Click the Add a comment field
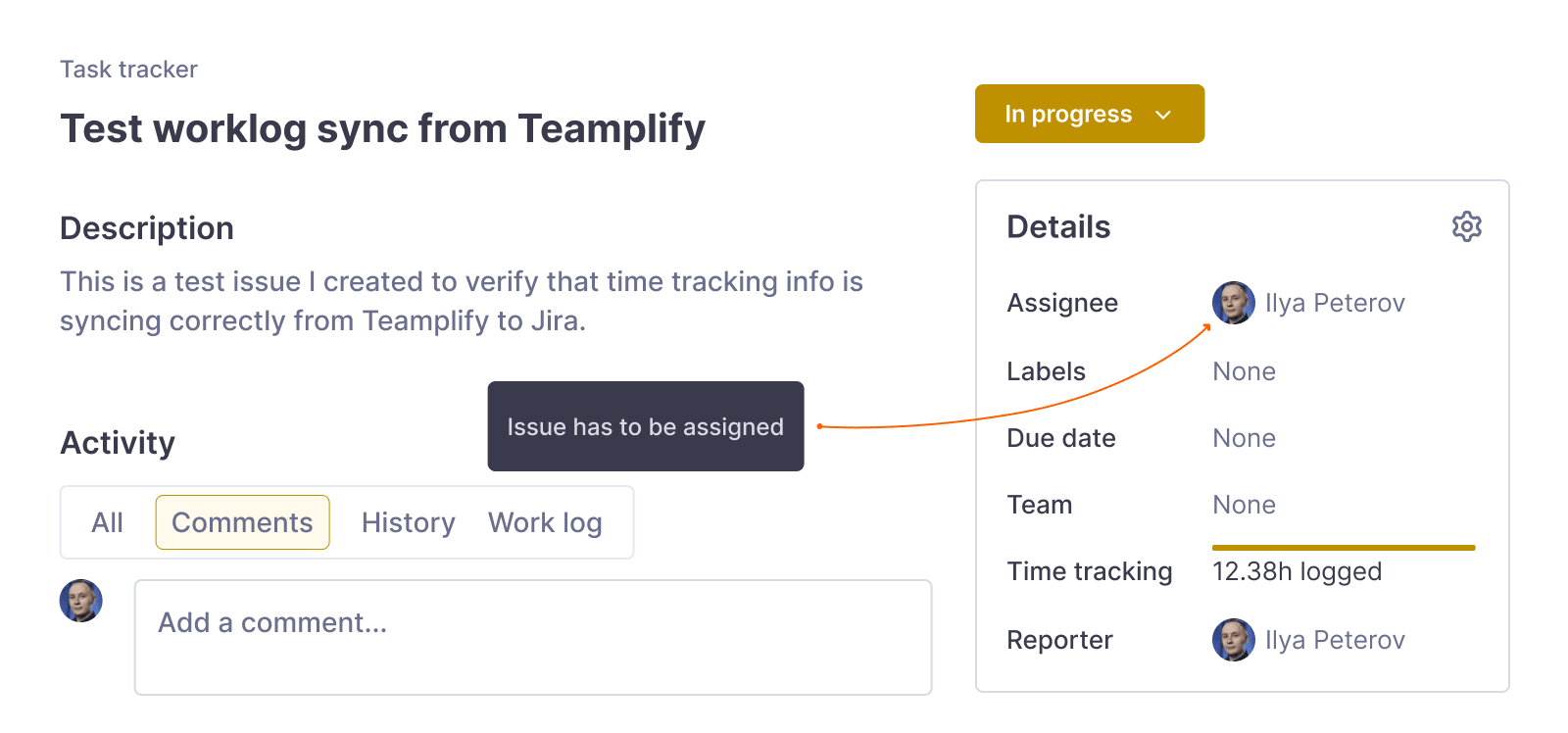This screenshot has height=733, width=1568. coord(532,637)
